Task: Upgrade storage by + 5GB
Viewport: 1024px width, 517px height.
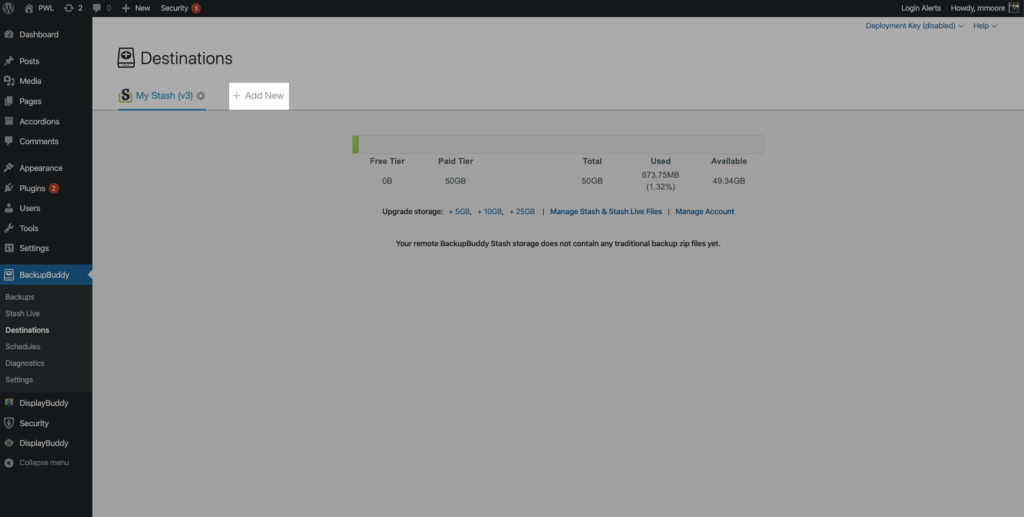Action: (x=460, y=212)
